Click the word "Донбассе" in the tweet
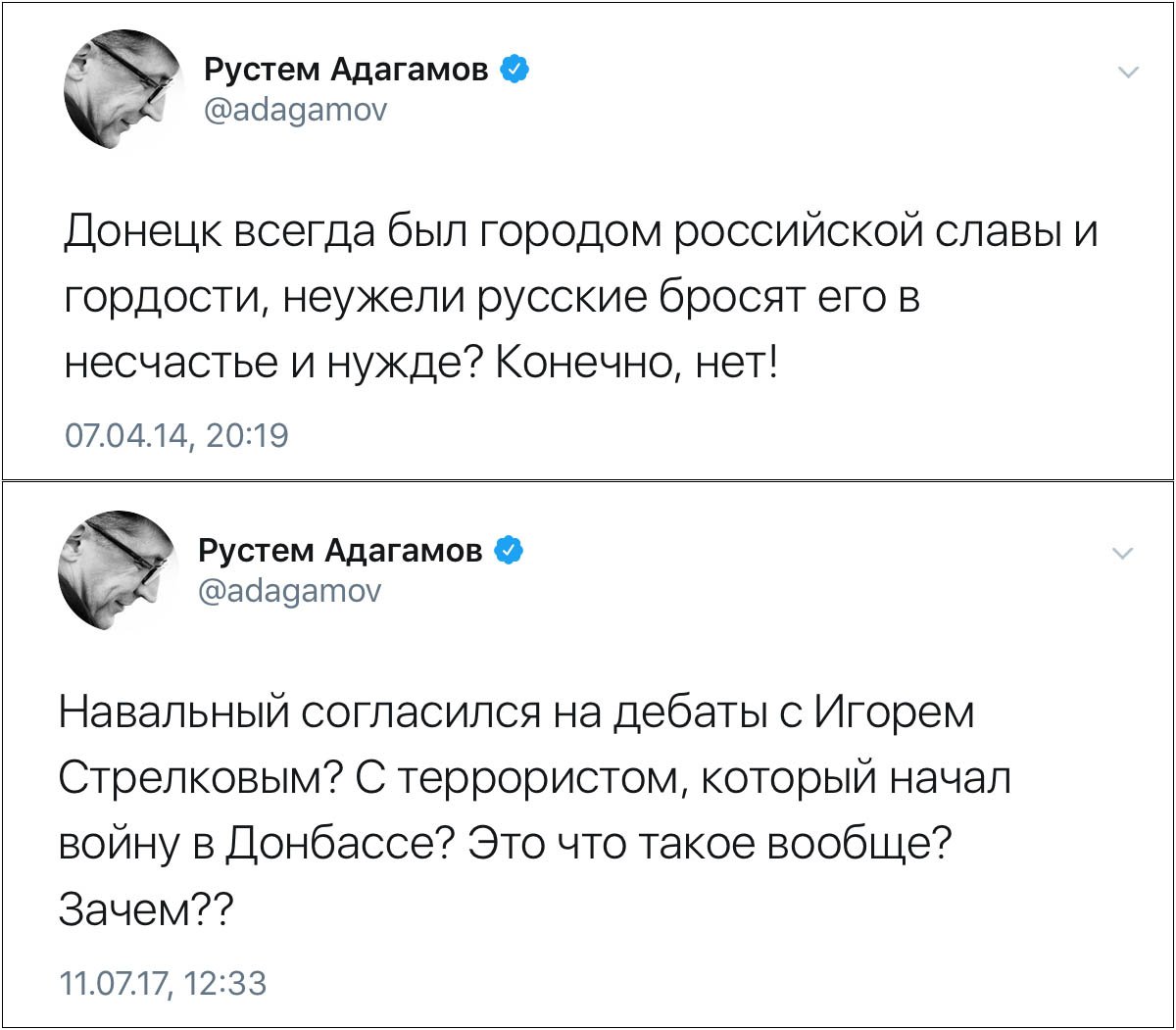This screenshot has width=1176, height=1030. [330, 845]
